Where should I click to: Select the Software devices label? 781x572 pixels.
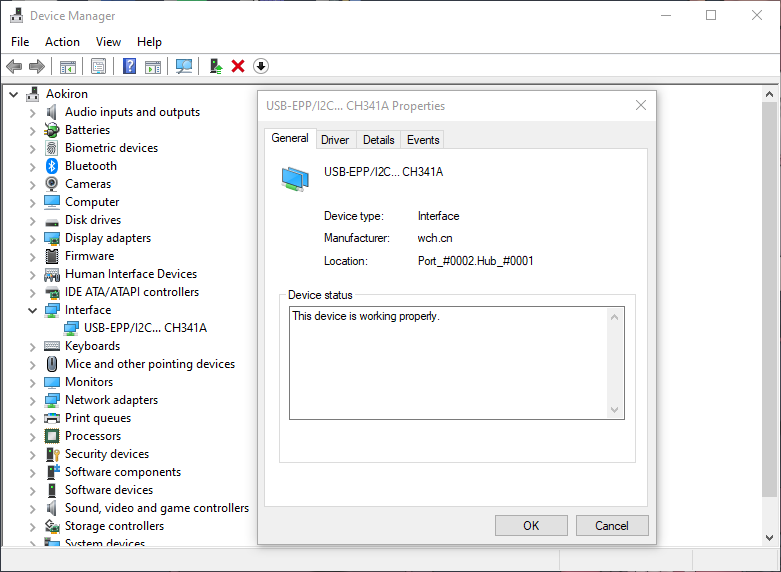tap(109, 490)
